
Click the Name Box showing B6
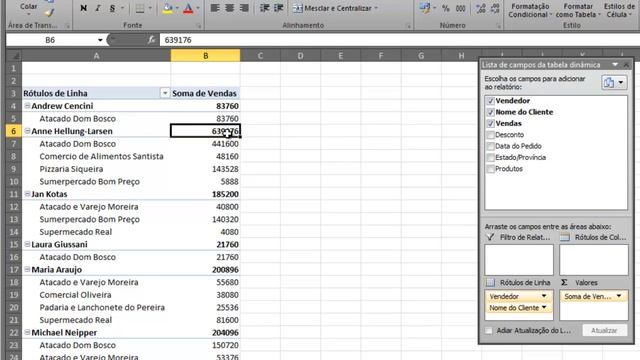[50, 40]
